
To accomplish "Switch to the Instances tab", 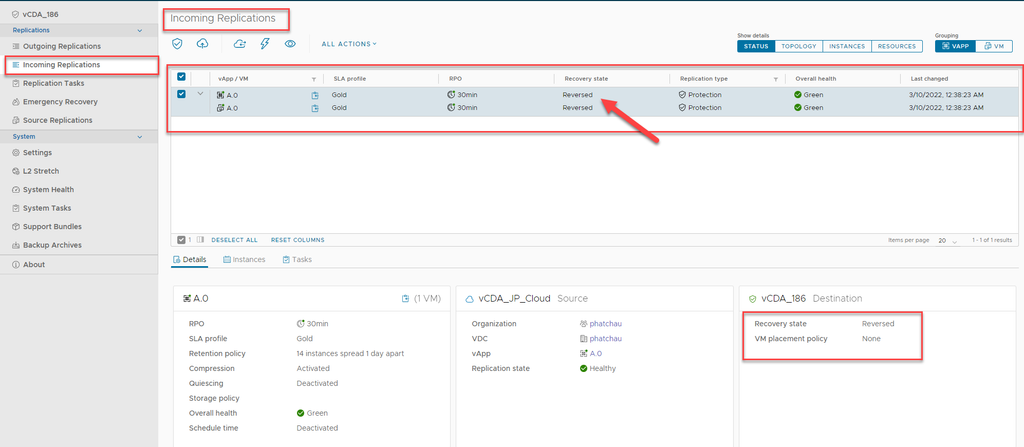I will click(x=244, y=259).
